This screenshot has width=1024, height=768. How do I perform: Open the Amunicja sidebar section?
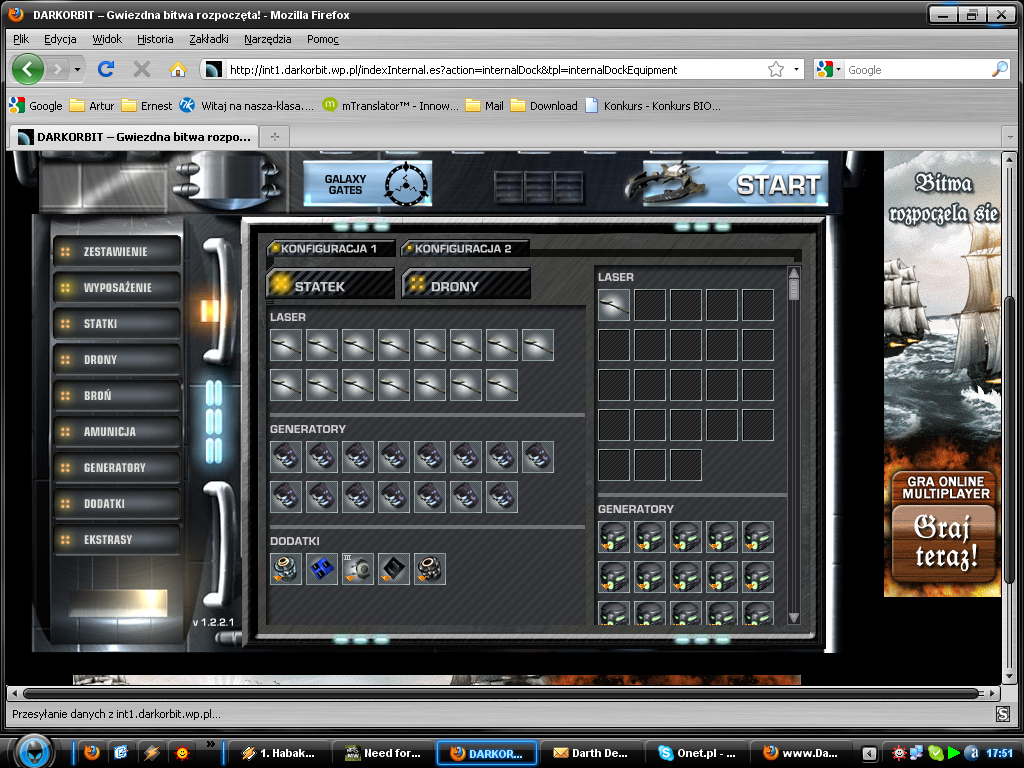tap(116, 431)
